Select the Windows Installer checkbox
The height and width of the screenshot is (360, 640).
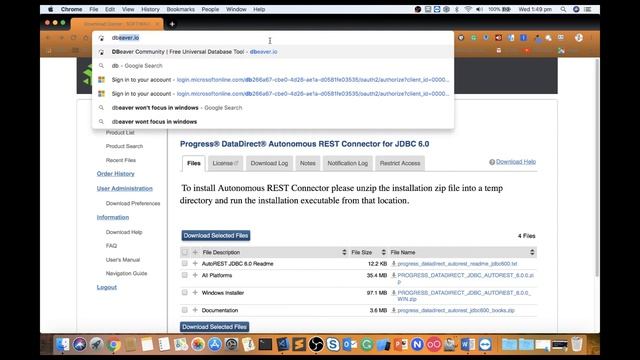point(184,293)
